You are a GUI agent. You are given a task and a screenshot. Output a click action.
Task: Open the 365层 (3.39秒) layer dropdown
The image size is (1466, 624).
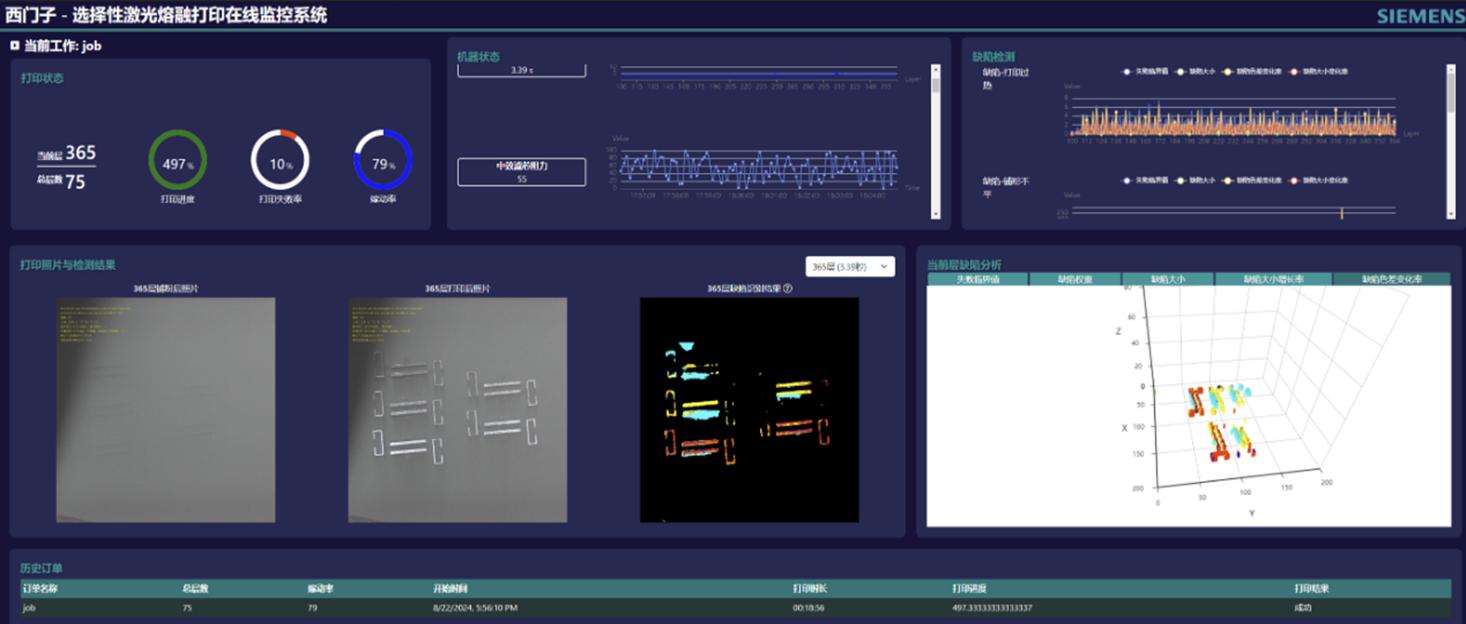pyautogui.click(x=850, y=267)
